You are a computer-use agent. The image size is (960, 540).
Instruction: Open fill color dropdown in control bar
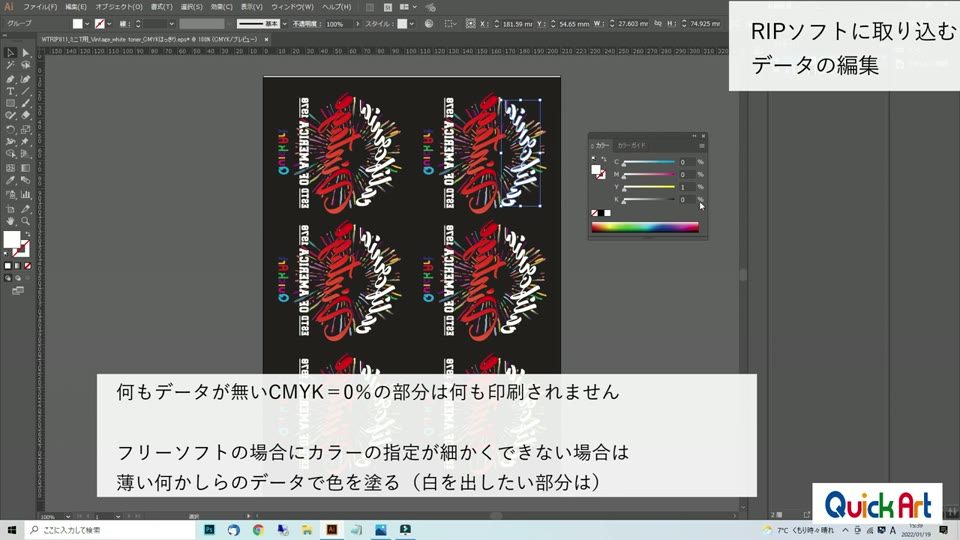tap(87, 24)
